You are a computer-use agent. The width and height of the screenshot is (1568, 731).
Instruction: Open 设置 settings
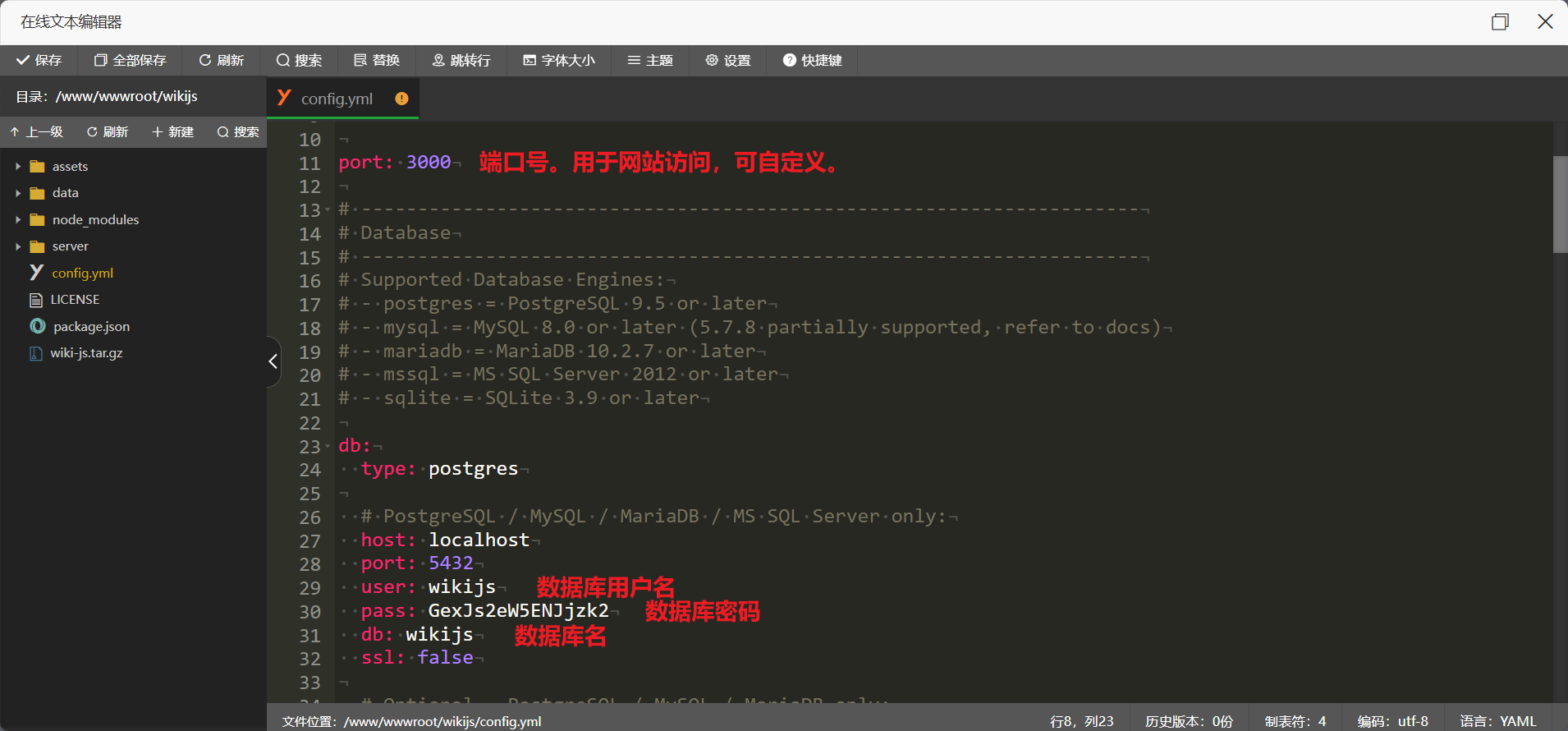[728, 60]
